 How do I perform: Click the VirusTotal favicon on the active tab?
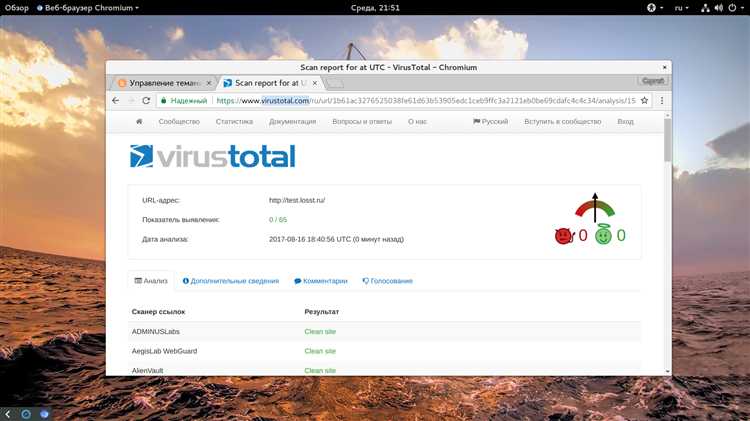[x=228, y=83]
